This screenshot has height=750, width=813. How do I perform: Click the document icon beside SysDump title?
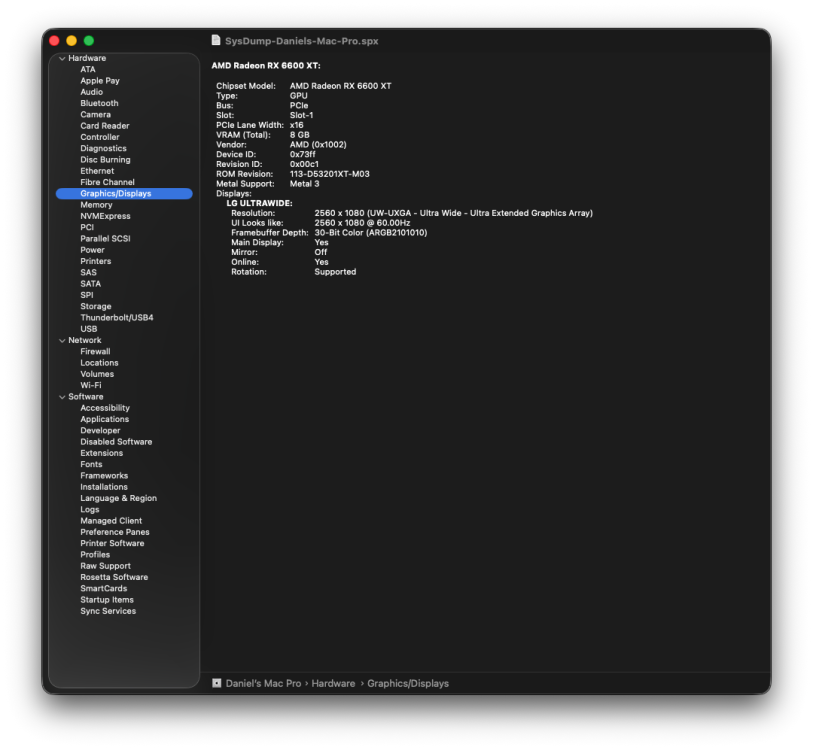point(216,40)
